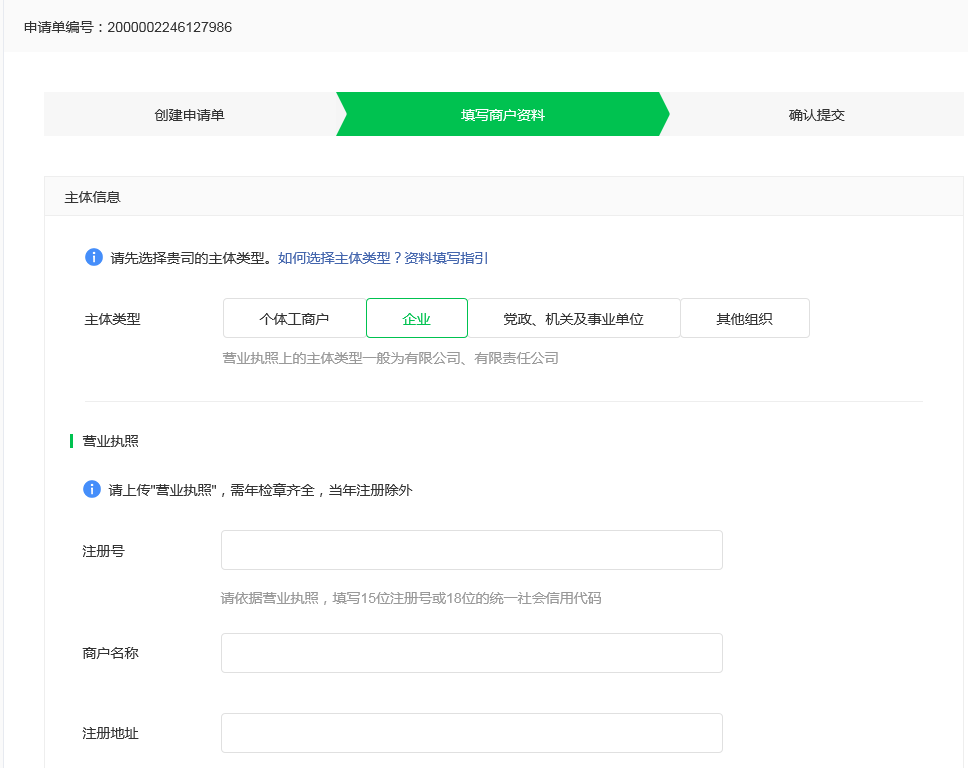Select 党政、机关及事业单位 subject type
968x768 pixels.
[x=573, y=319]
